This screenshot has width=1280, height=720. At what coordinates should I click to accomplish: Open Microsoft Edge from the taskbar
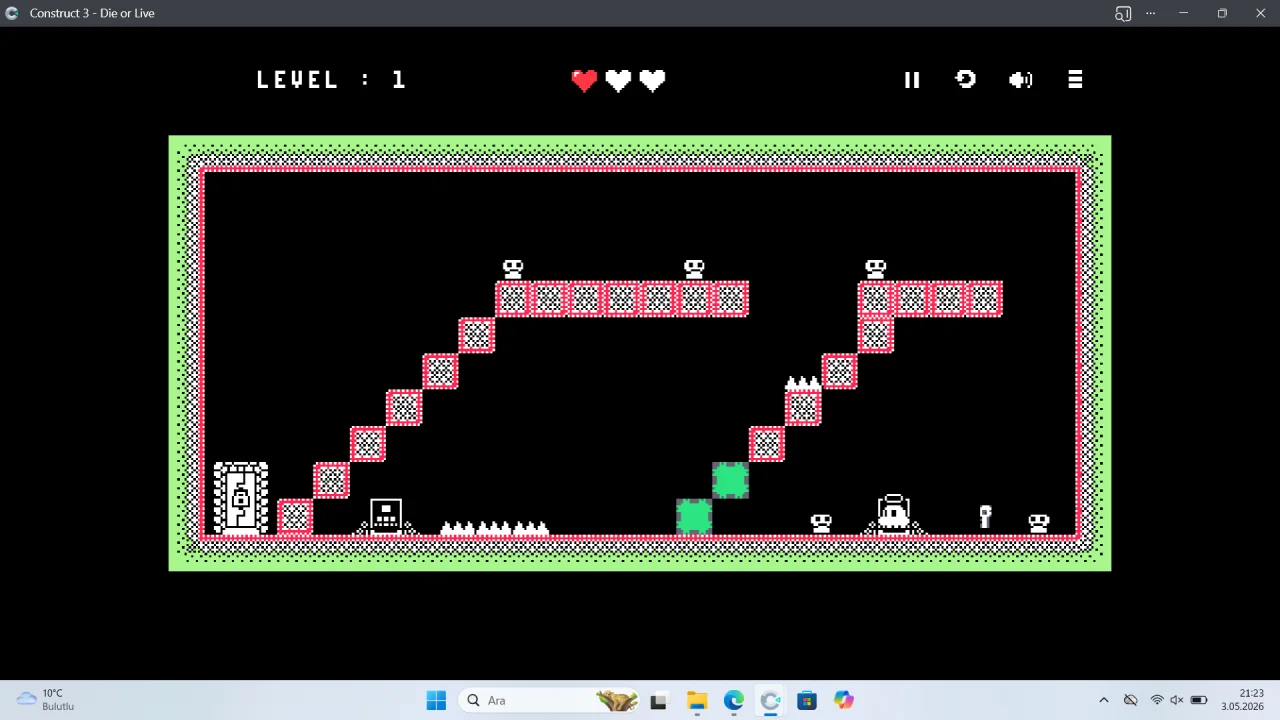click(733, 700)
